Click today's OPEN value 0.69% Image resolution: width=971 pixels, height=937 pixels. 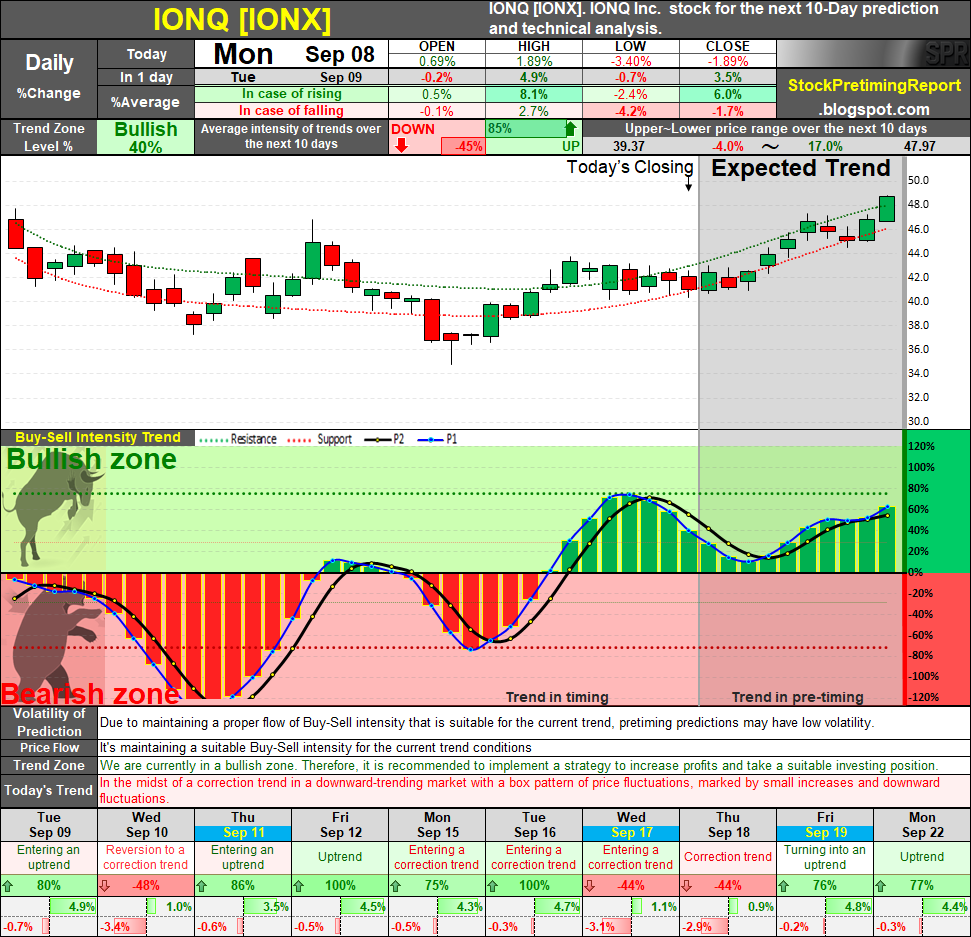[x=437, y=61]
